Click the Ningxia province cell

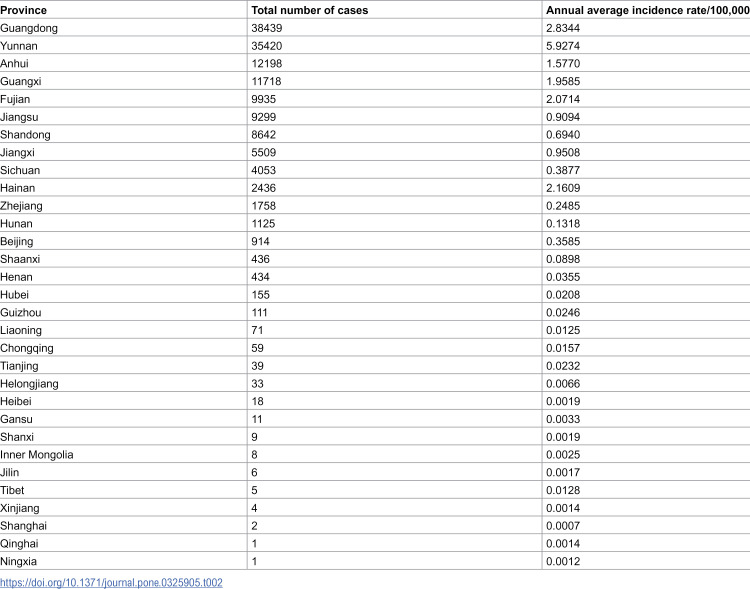[x=18, y=561]
